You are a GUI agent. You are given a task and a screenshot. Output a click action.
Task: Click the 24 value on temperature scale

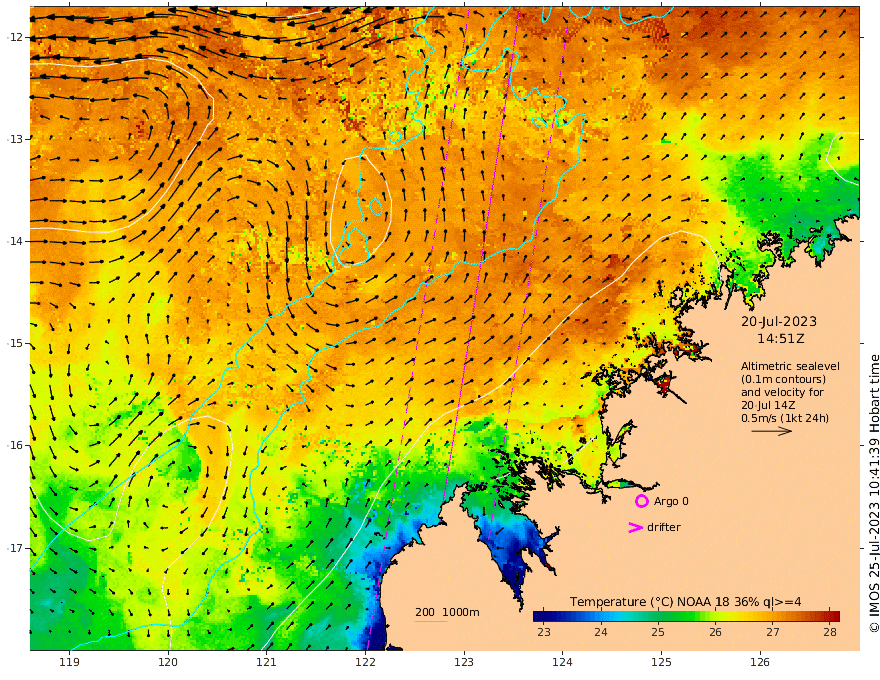pos(601,632)
